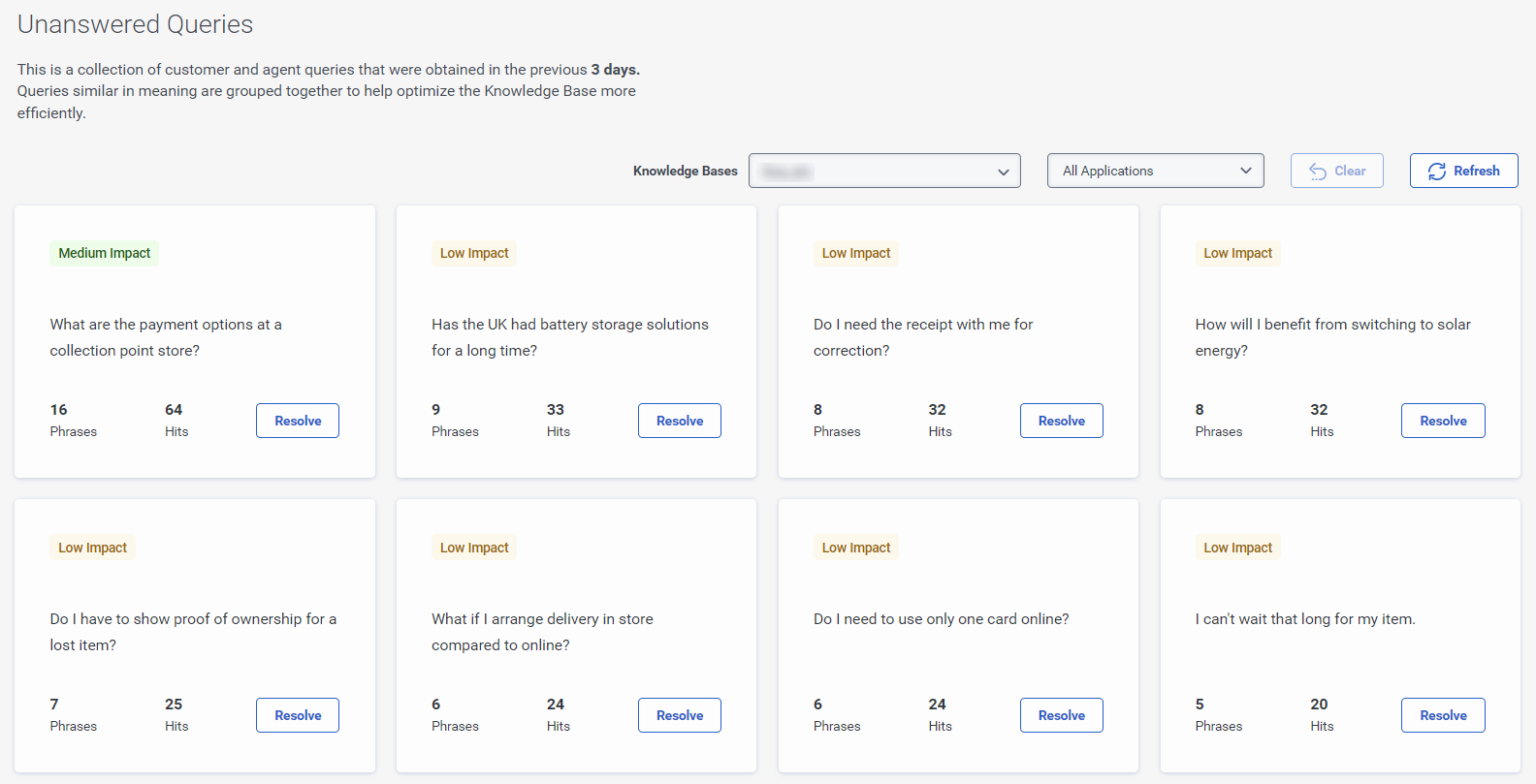Image resolution: width=1536 pixels, height=784 pixels.
Task: Click the Unanswered Queries page title
Action: coord(135,24)
